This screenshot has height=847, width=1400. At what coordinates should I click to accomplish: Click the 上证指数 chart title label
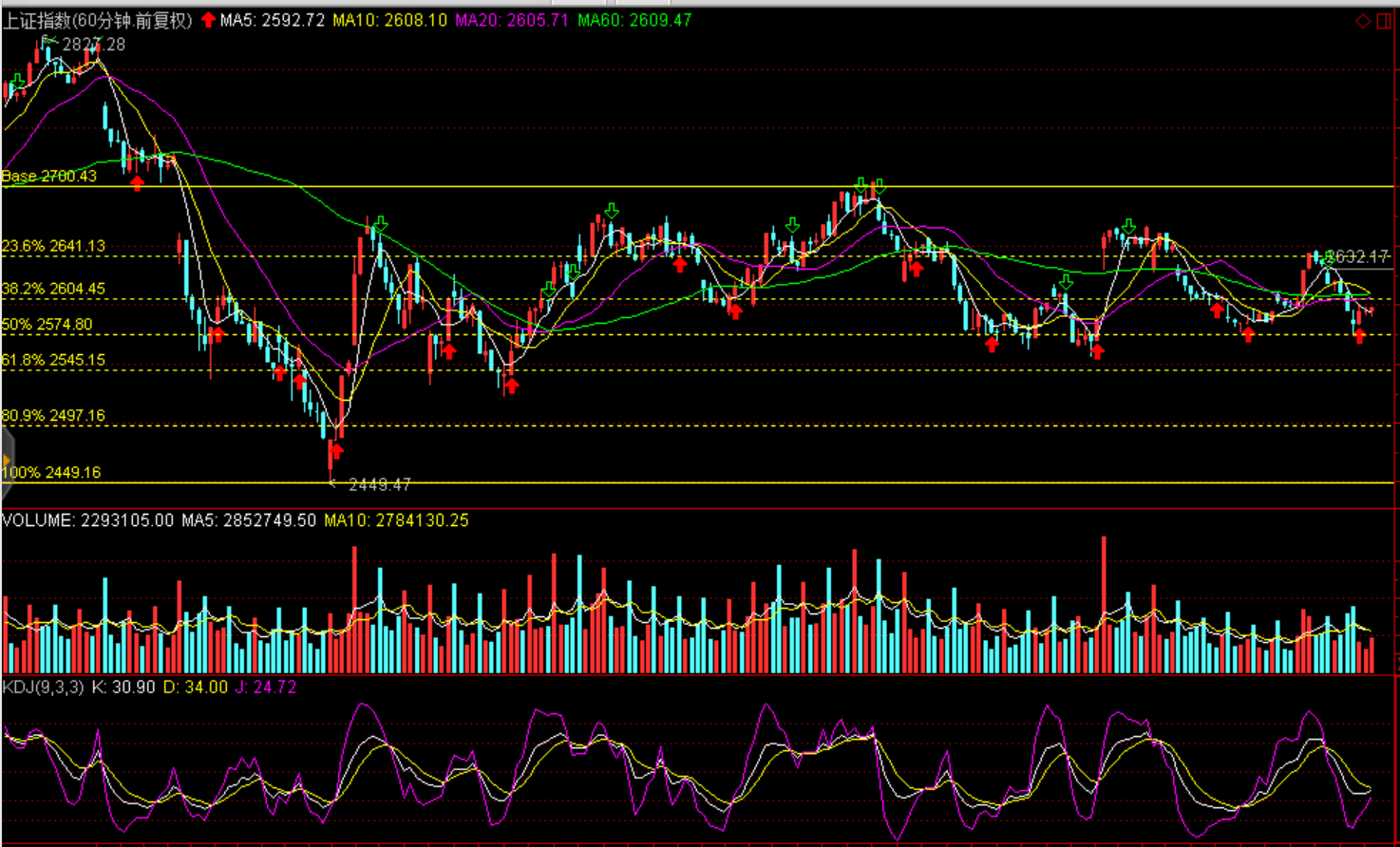tap(97, 20)
